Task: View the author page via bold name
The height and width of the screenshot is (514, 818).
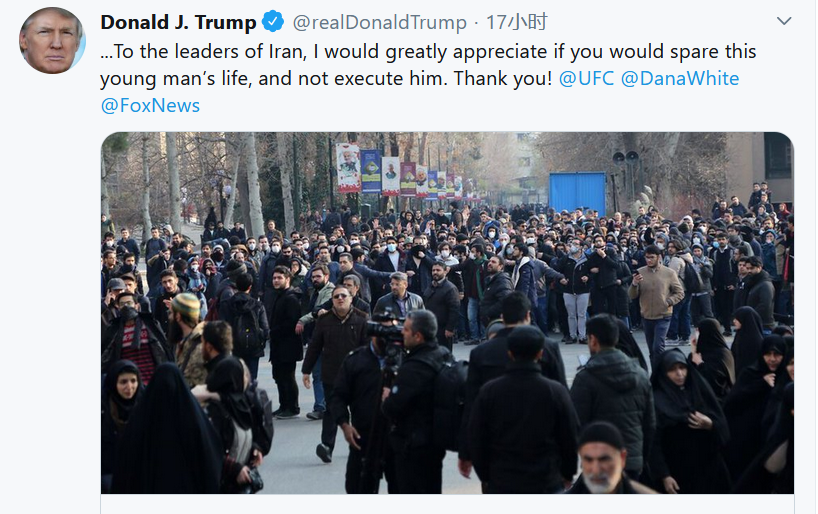Action: click(178, 22)
